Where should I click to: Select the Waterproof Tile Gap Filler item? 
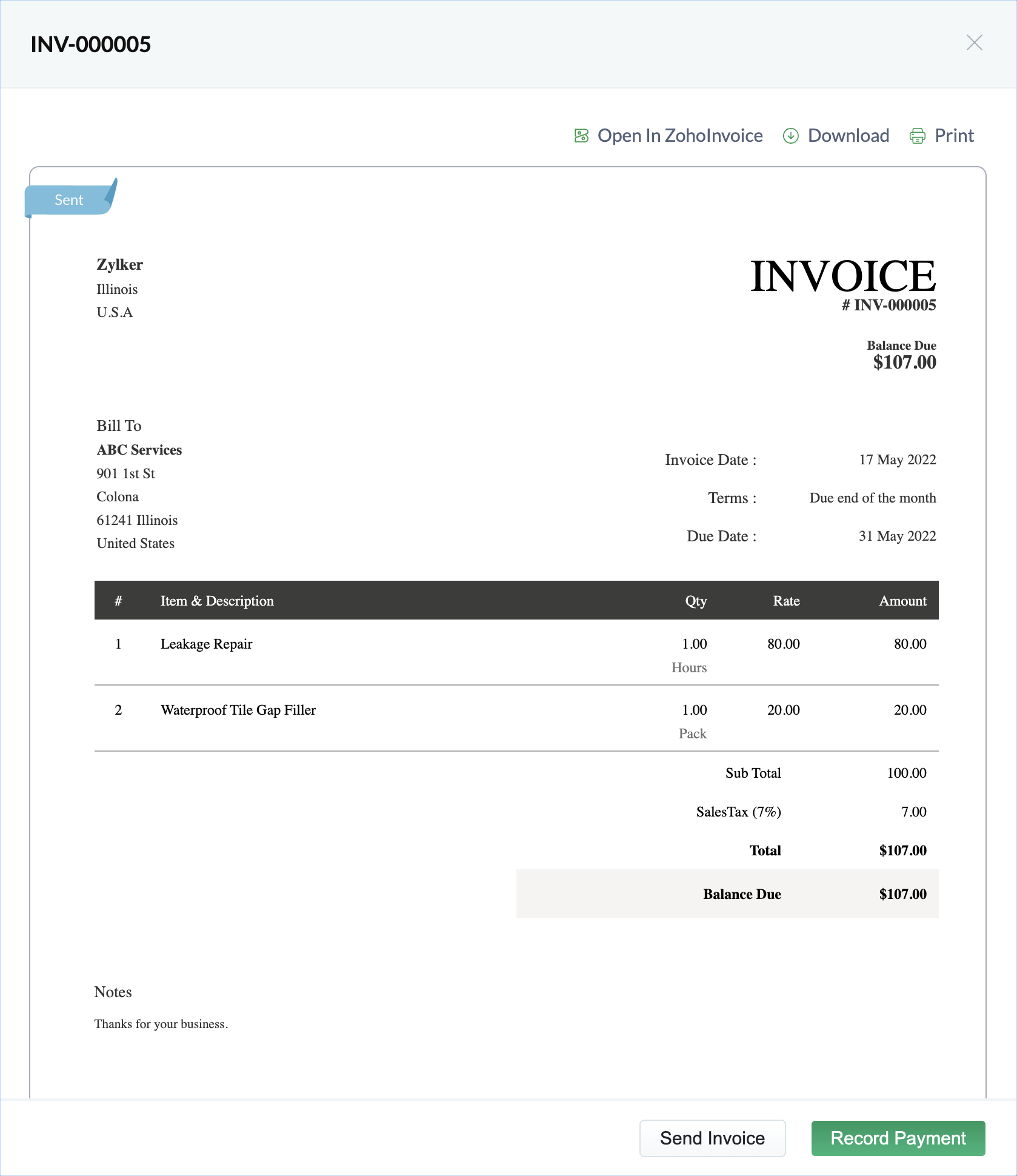click(238, 710)
